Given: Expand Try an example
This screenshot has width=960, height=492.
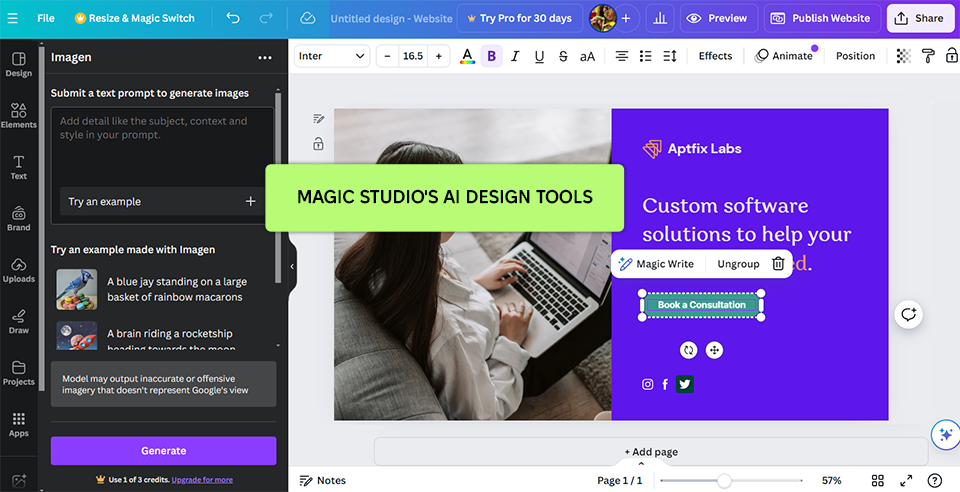Looking at the screenshot, I should pyautogui.click(x=162, y=201).
